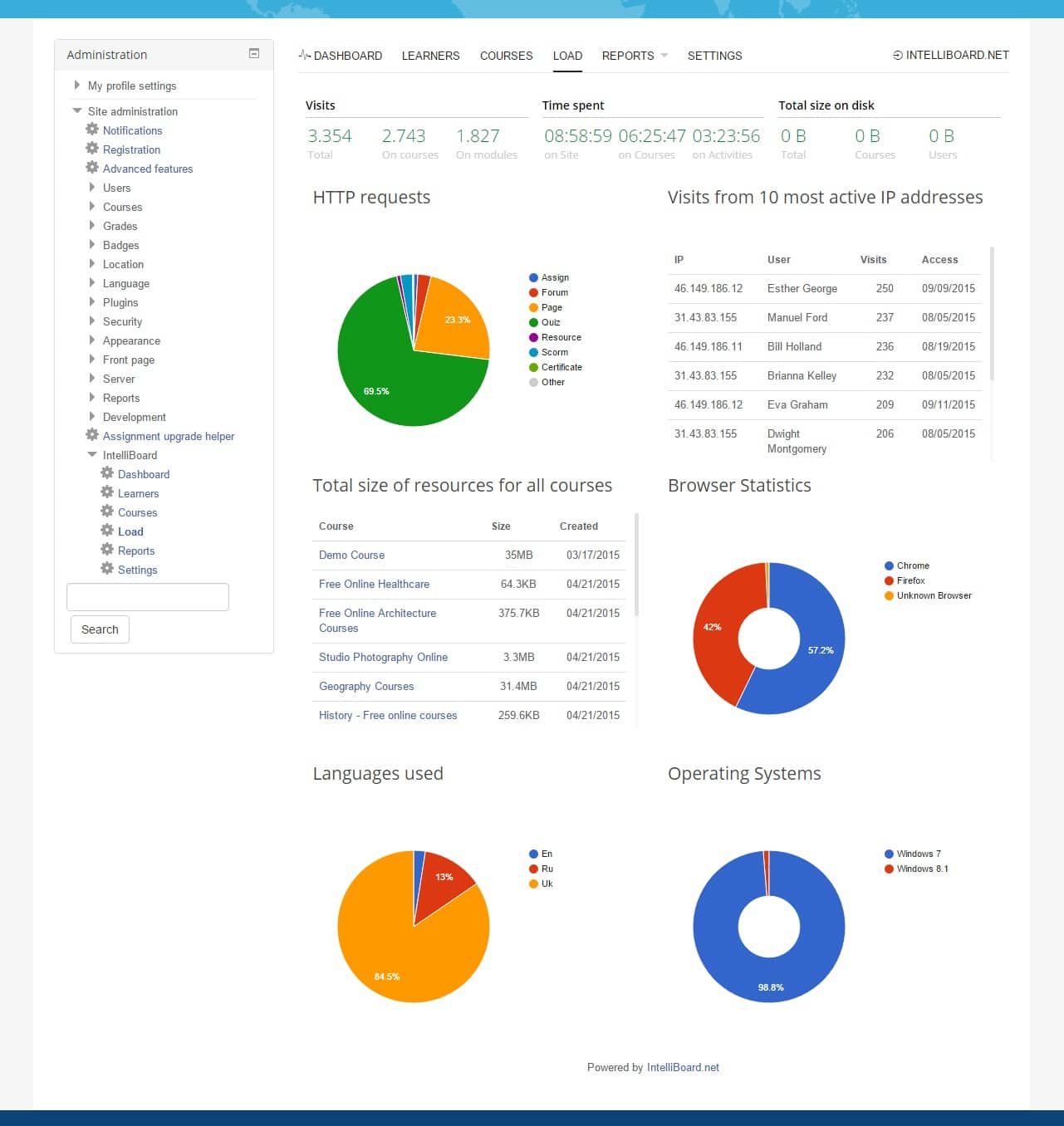Collapse the Administration block
1064x1126 pixels.
coord(253,52)
